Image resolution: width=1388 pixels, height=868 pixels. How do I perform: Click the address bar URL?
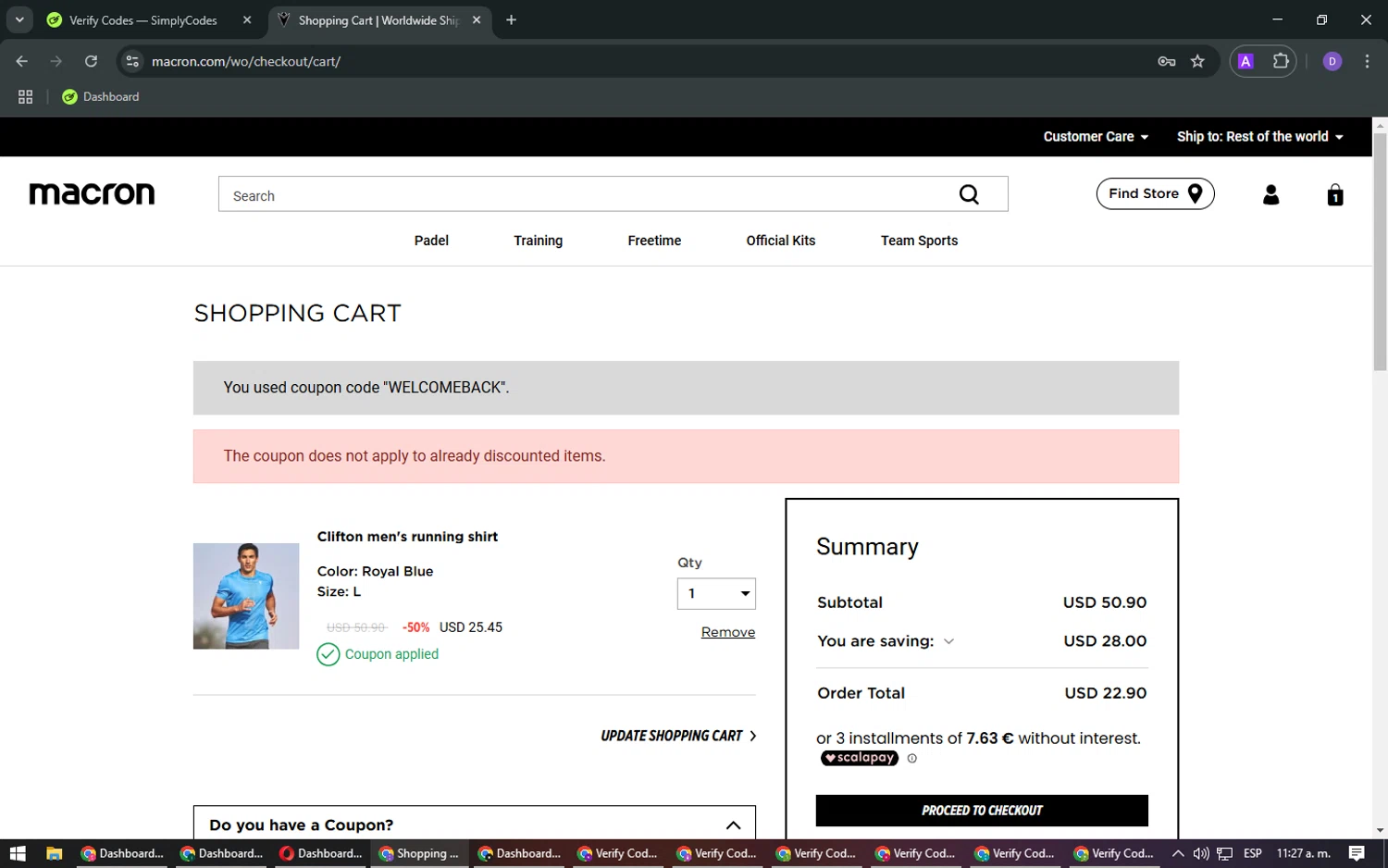click(246, 61)
